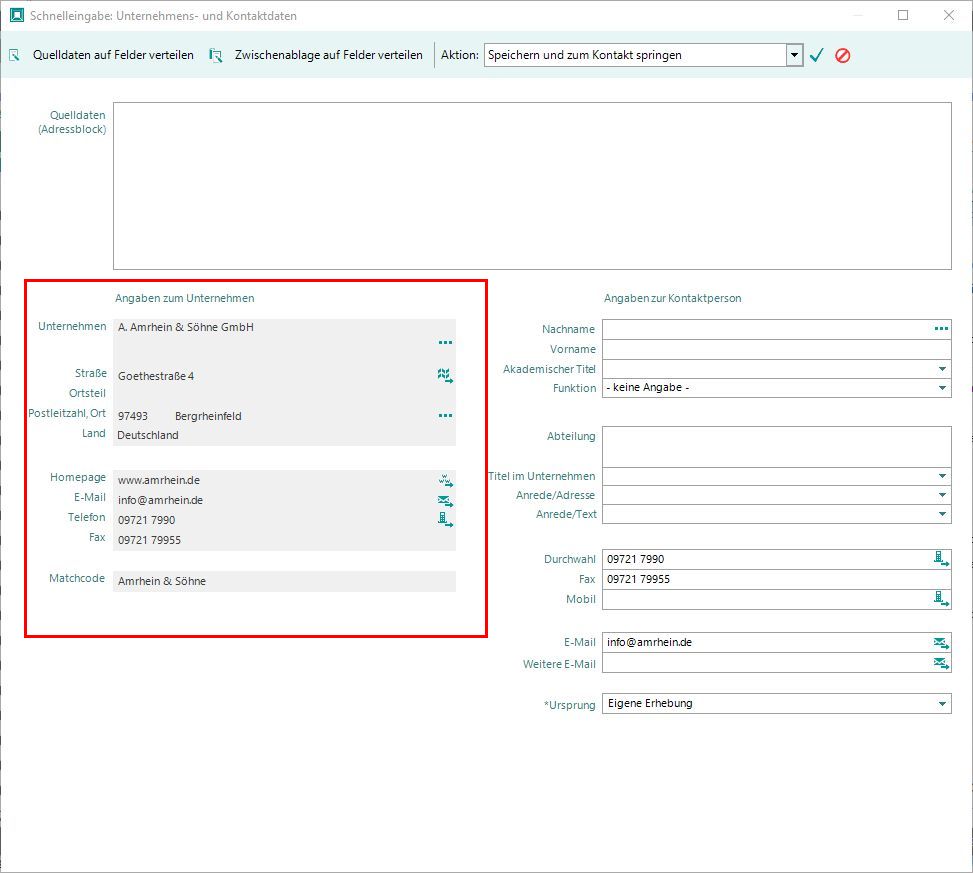Viewport: 973px width, 873px height.
Task: Open website icon beside www.amrhein.de
Action: point(445,480)
